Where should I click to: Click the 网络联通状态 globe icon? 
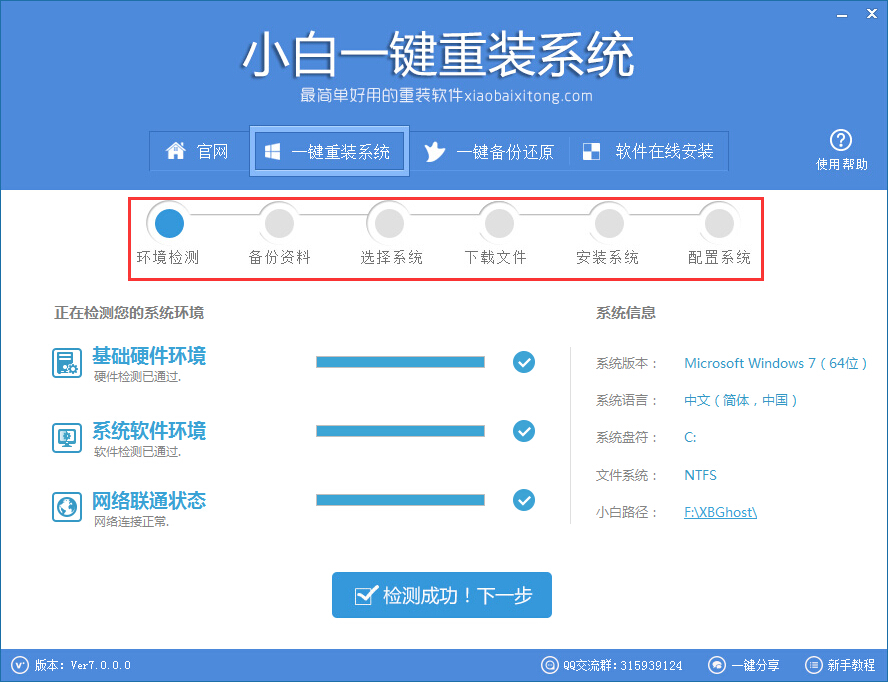click(x=66, y=506)
